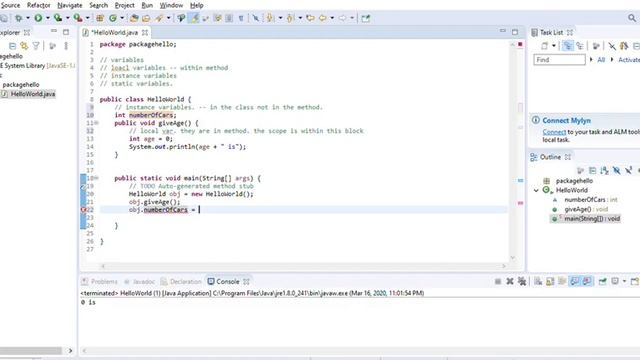Open the External Tools dropdown arrow

point(87,18)
